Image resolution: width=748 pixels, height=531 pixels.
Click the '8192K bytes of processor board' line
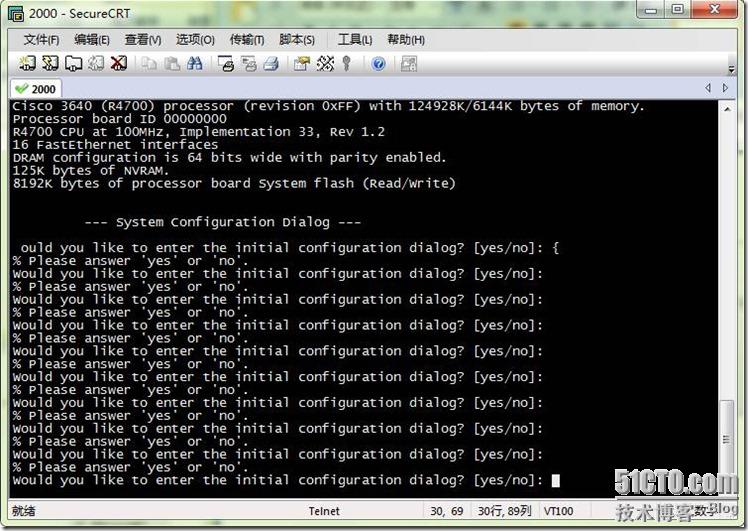tap(234, 184)
